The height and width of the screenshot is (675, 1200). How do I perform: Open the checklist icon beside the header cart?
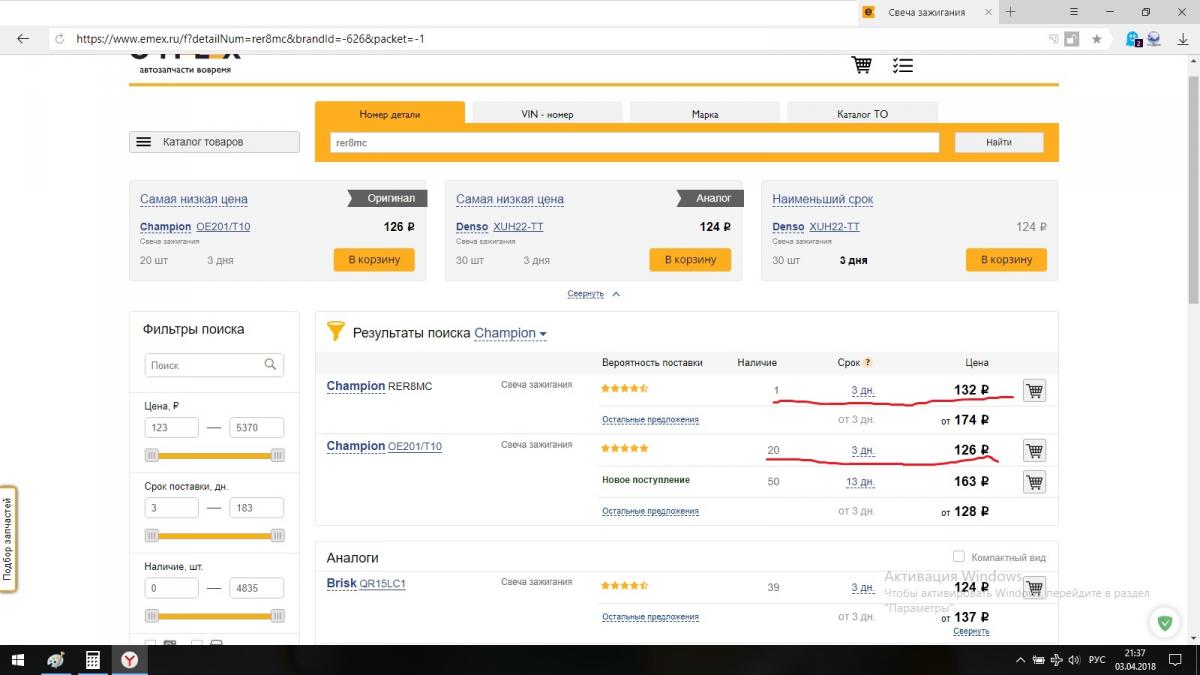click(903, 65)
